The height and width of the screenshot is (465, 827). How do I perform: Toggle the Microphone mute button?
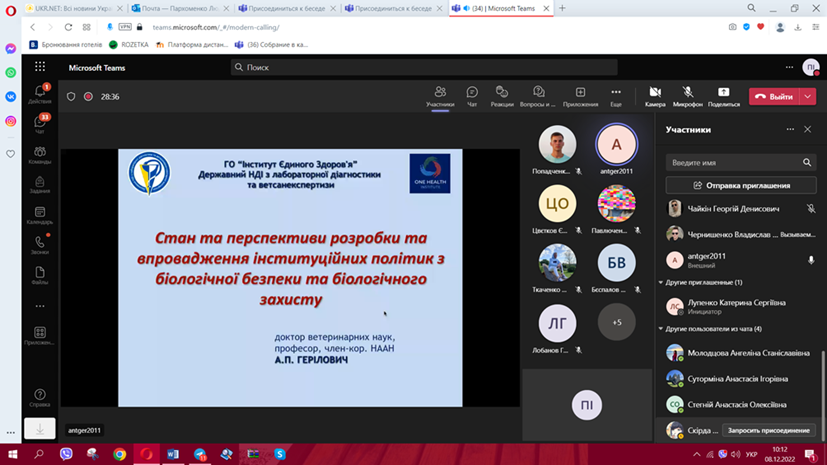688,97
